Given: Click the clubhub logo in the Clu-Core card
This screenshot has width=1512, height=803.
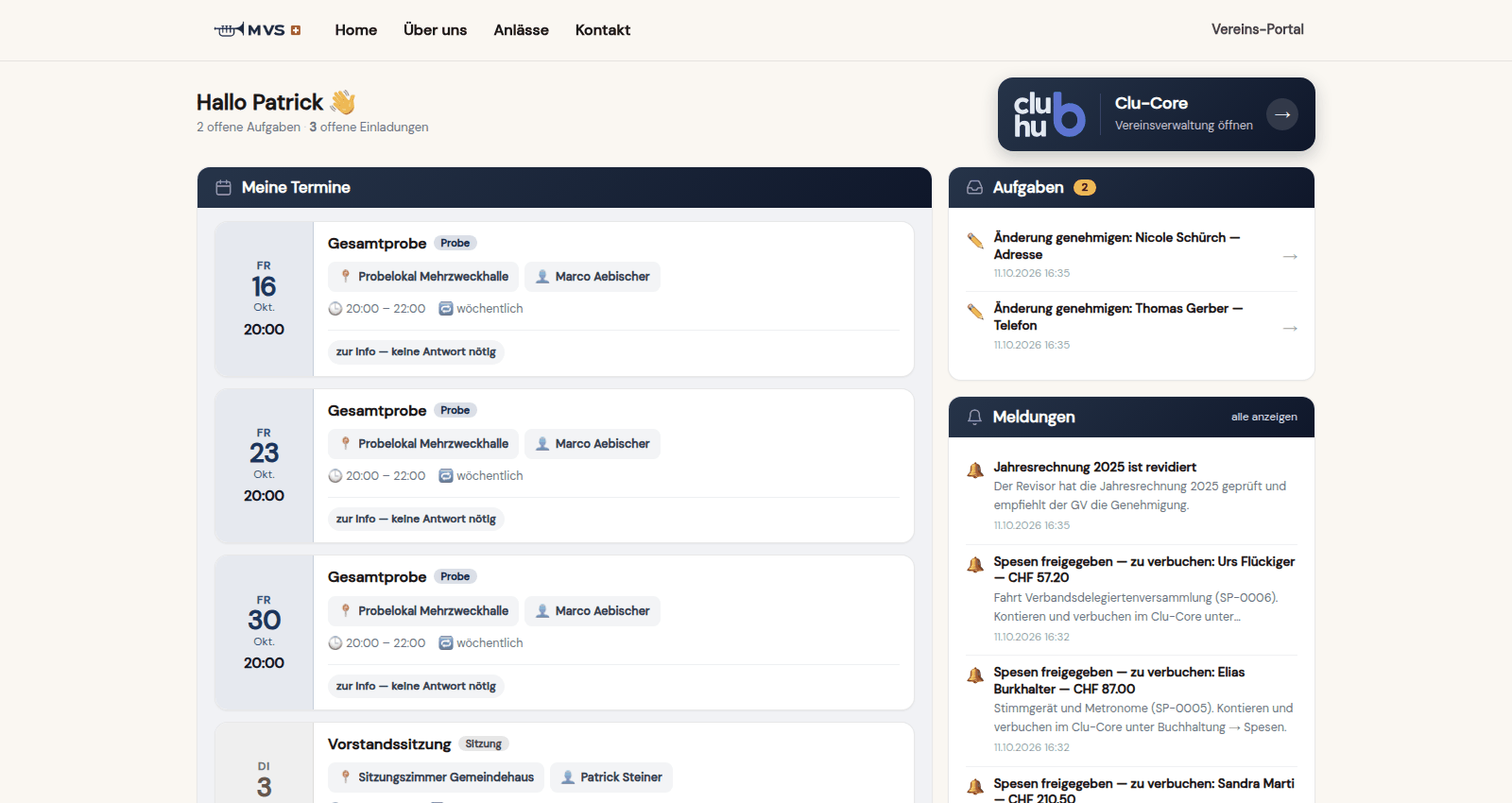Looking at the screenshot, I should coord(1049,114).
